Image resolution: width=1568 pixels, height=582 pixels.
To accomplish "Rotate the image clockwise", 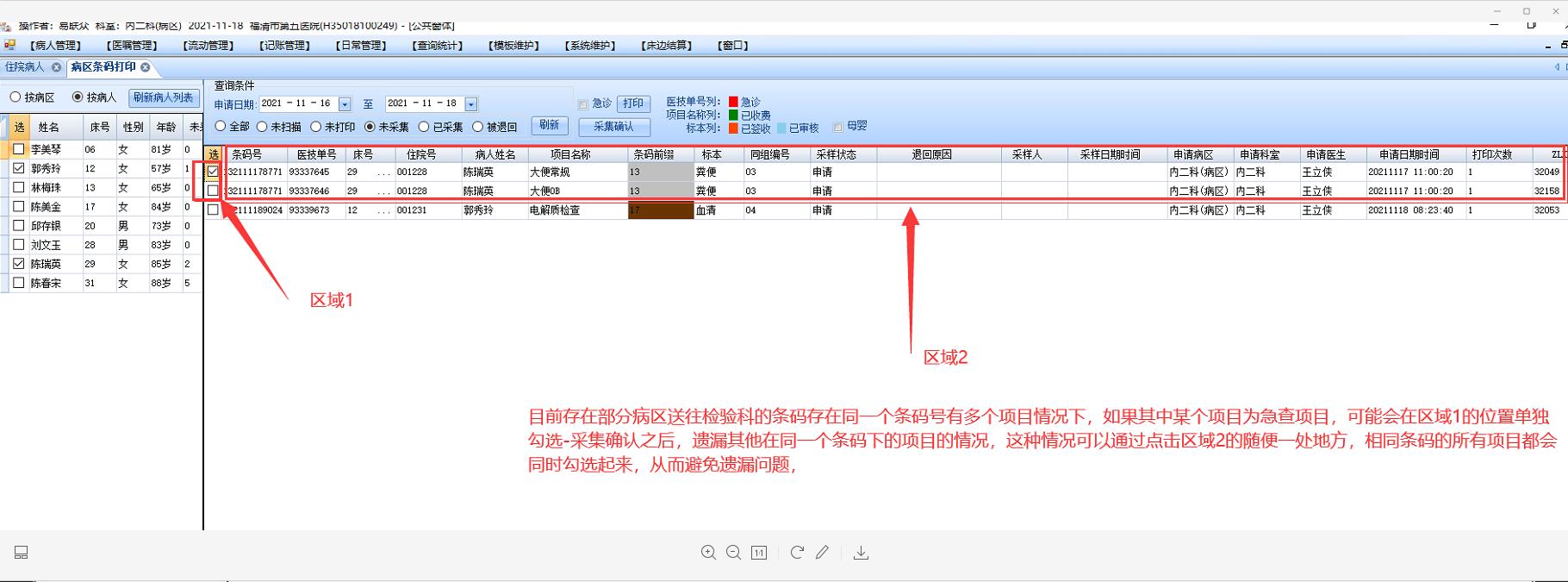I will [797, 552].
